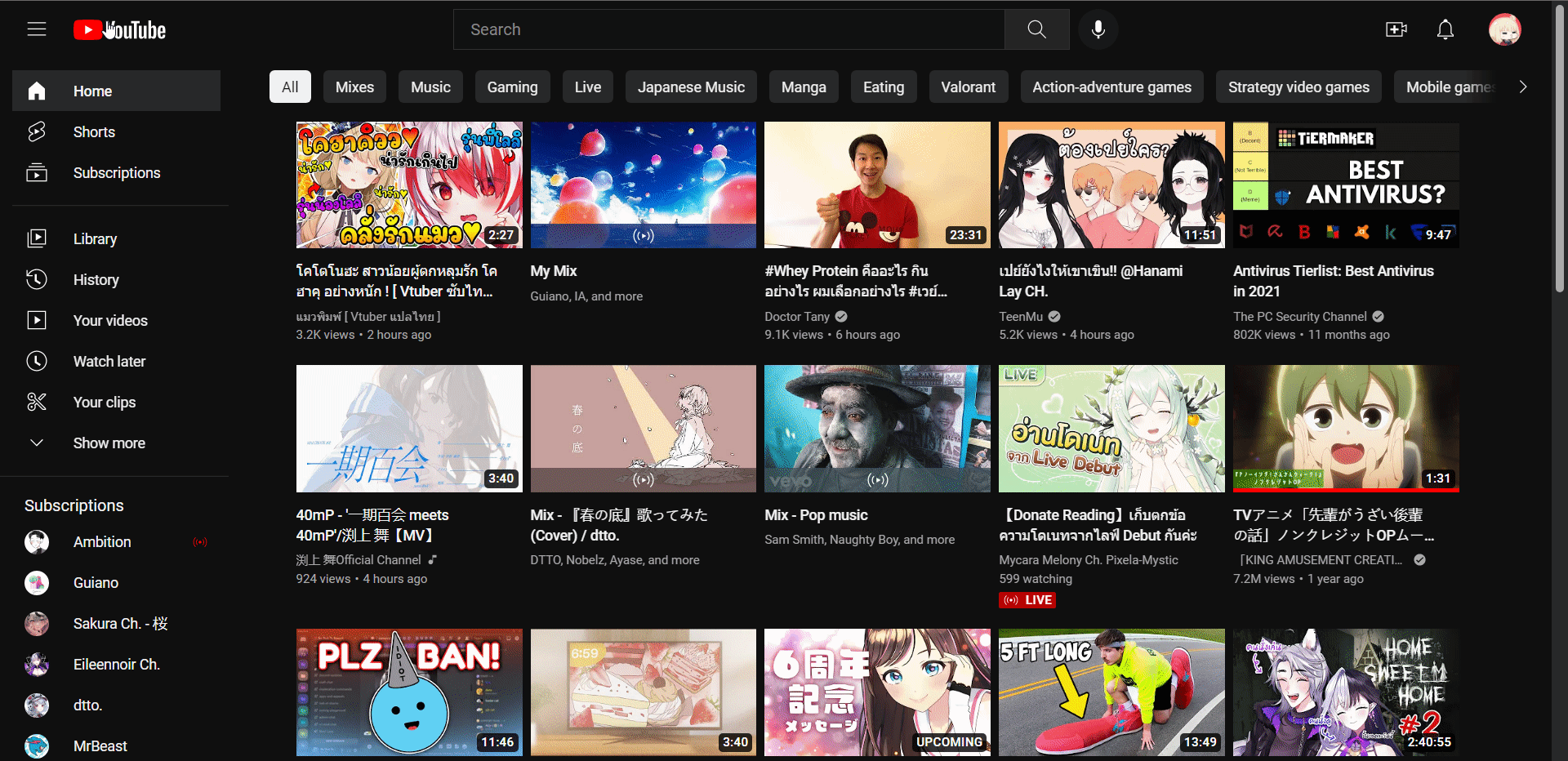Open the hamburger guide menu
The image size is (1568, 761).
point(37,29)
